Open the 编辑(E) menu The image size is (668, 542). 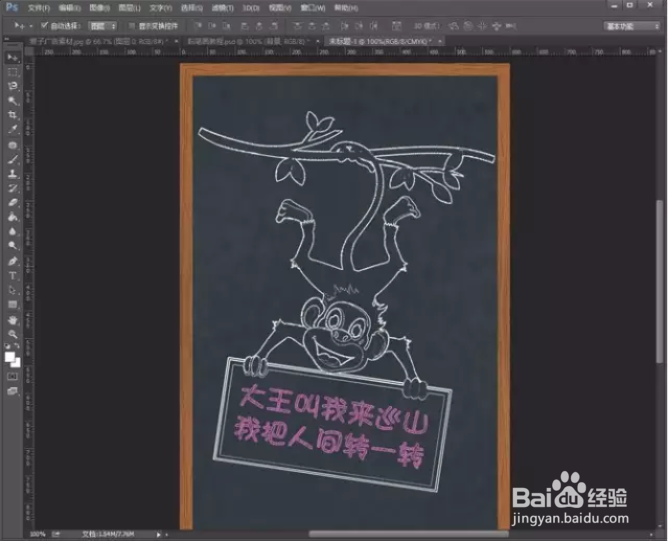pos(69,8)
